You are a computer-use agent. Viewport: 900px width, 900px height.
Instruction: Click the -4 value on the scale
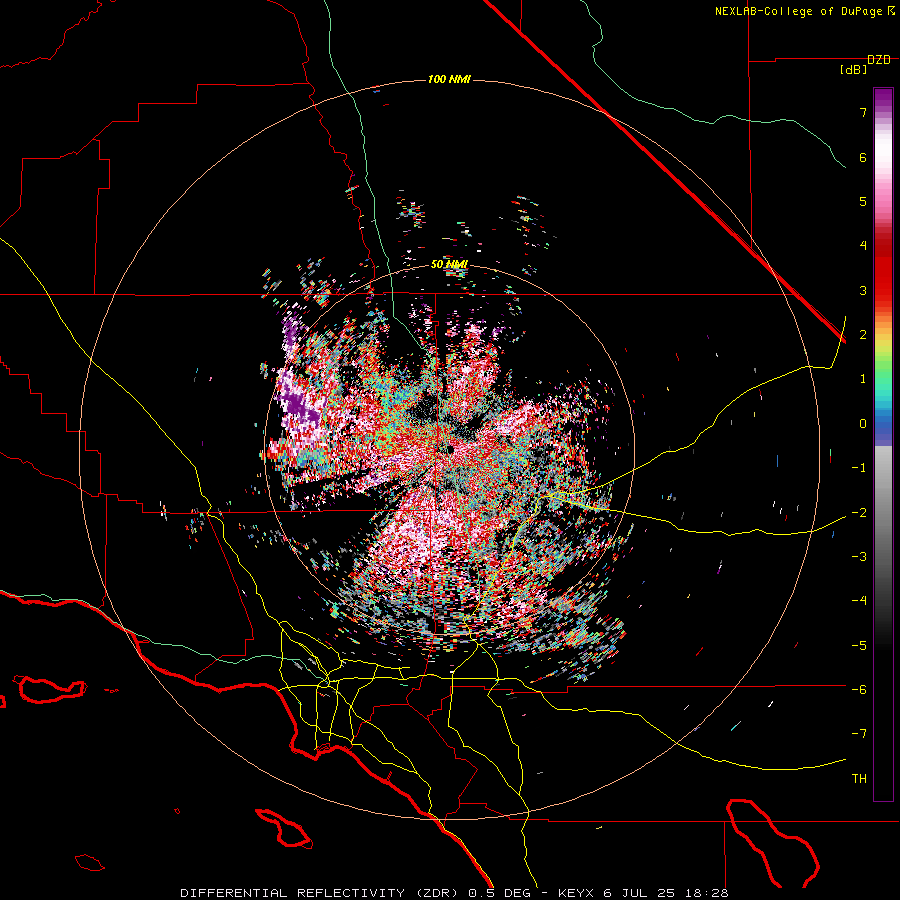pos(859,601)
